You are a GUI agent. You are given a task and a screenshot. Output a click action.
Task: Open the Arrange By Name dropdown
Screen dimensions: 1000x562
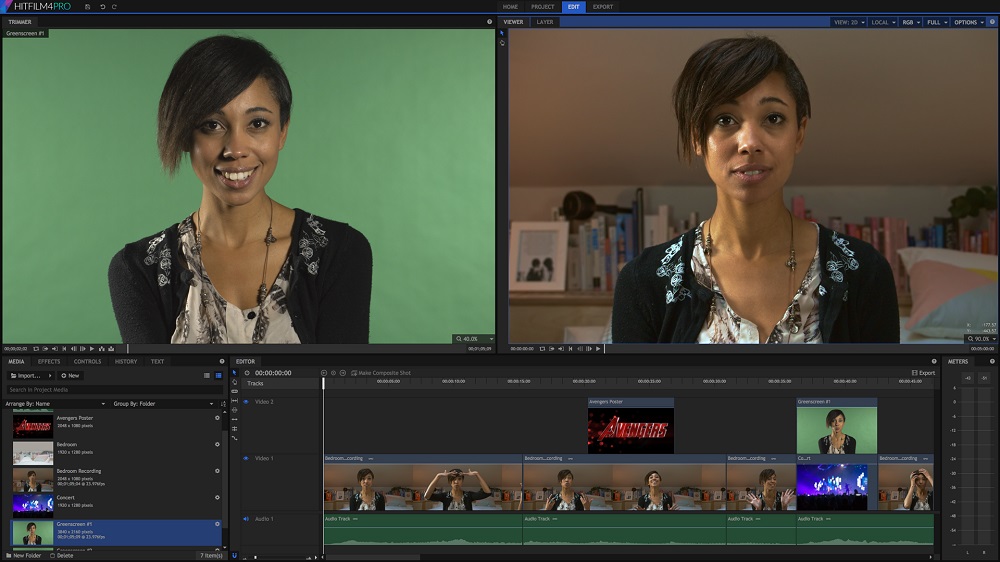tap(55, 404)
